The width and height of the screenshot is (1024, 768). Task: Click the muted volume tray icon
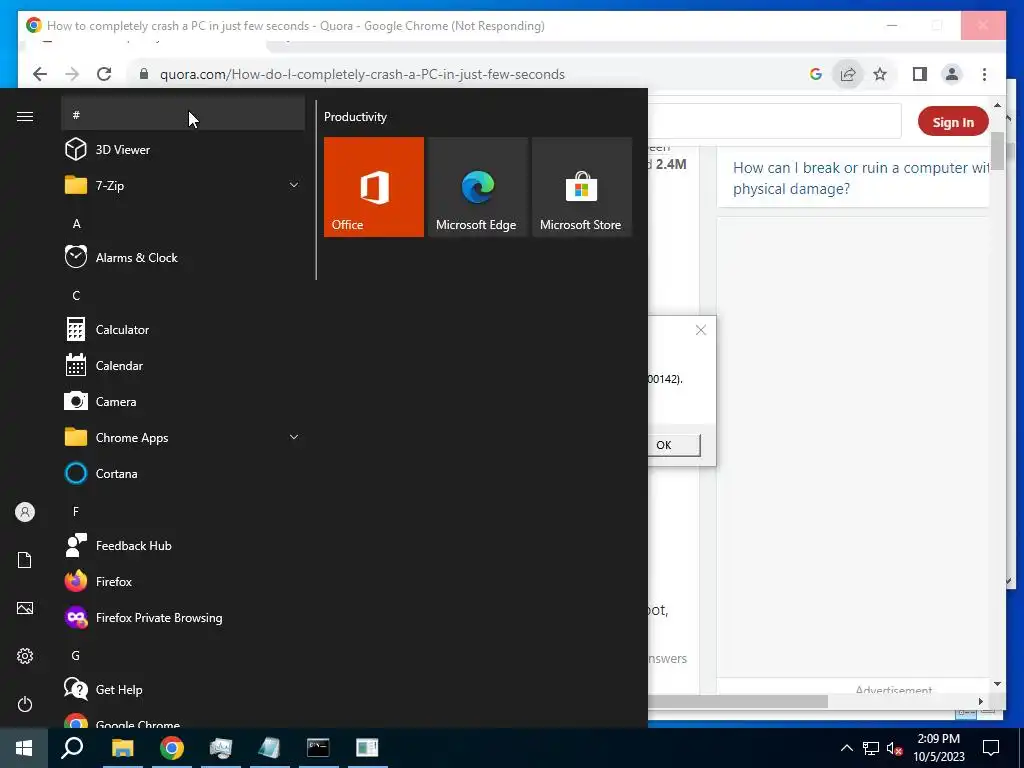[x=894, y=748]
